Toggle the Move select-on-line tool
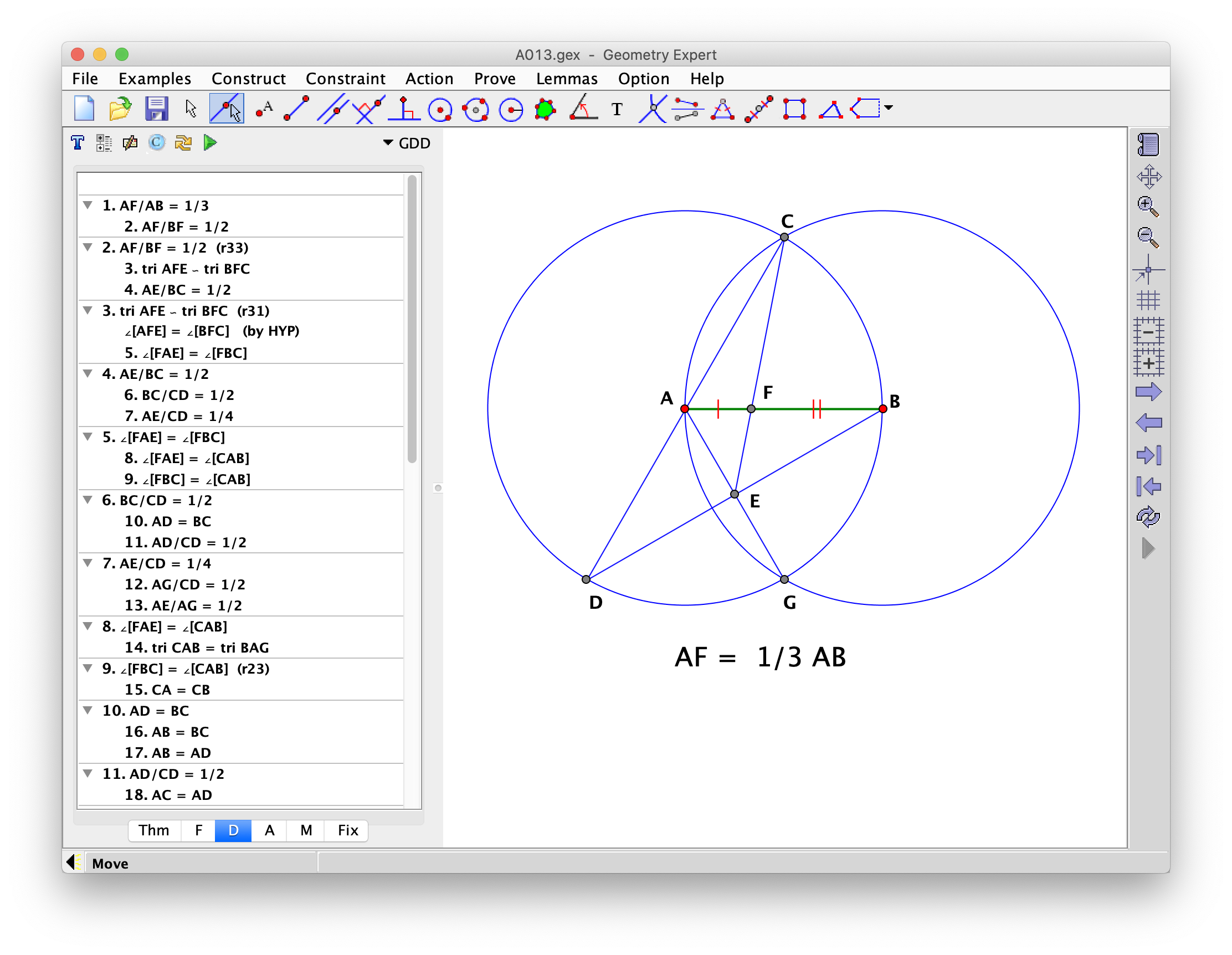This screenshot has width=1232, height=955. (227, 109)
